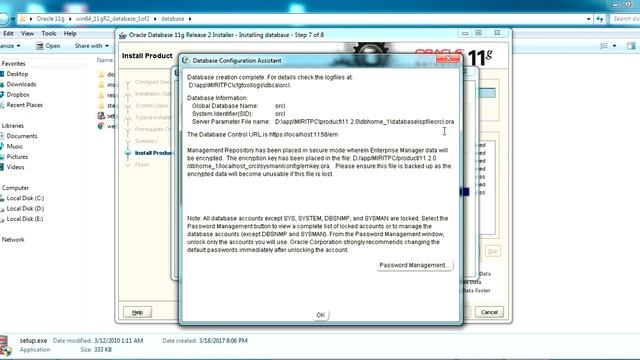Open the Edit menu in Explorer
The image size is (640, 360).
8,33
